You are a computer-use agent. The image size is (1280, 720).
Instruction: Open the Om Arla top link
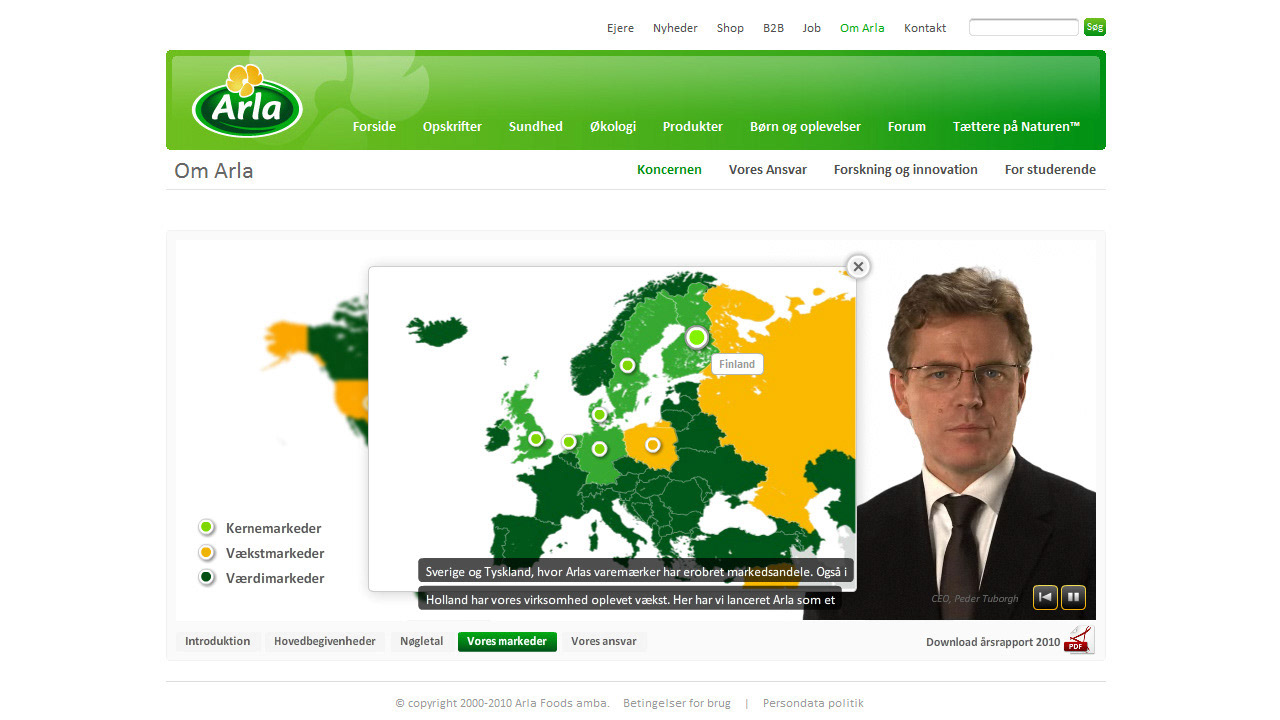tap(862, 28)
